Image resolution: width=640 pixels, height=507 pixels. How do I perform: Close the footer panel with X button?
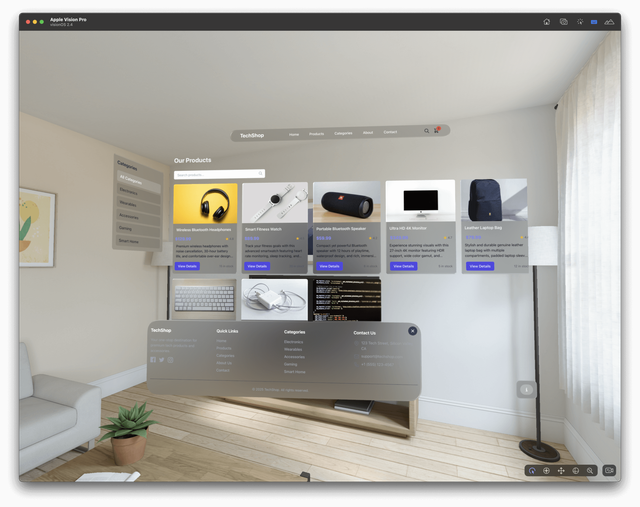[412, 331]
